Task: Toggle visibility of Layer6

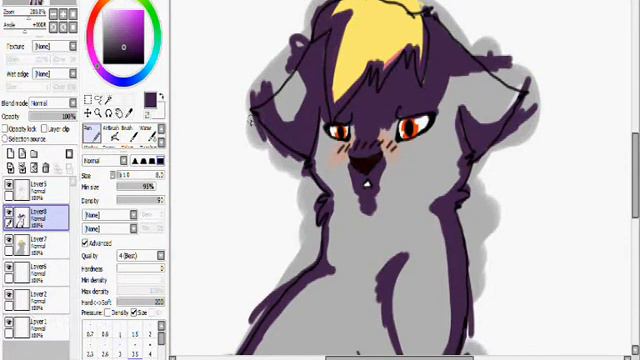Action: (9, 267)
